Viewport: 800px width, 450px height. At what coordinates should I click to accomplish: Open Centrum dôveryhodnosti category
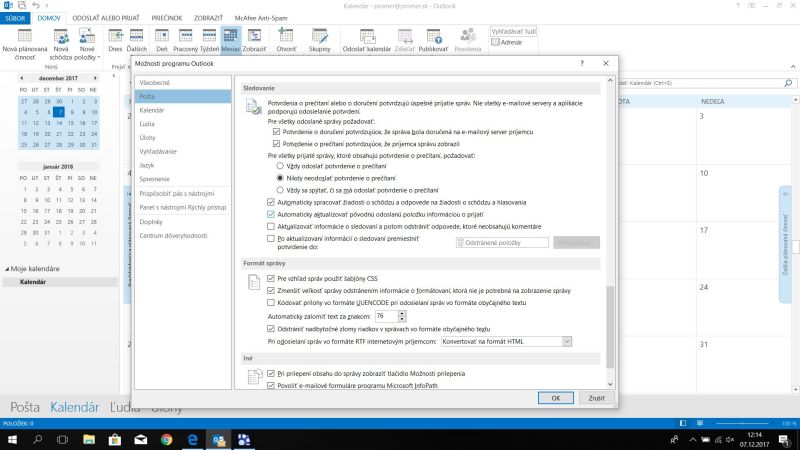[x=183, y=236]
